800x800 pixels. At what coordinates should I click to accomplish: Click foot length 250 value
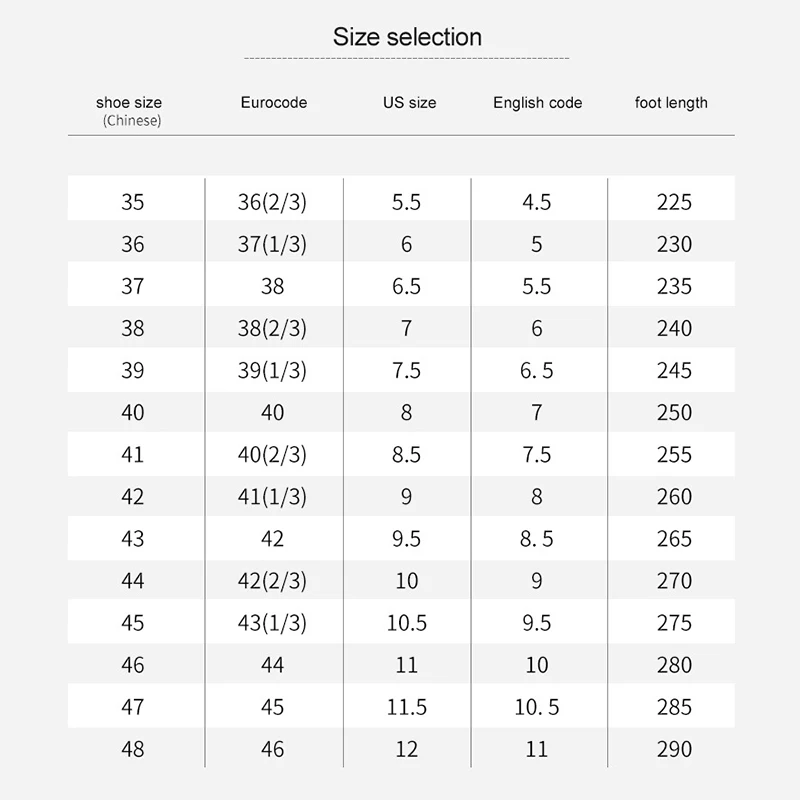click(674, 413)
